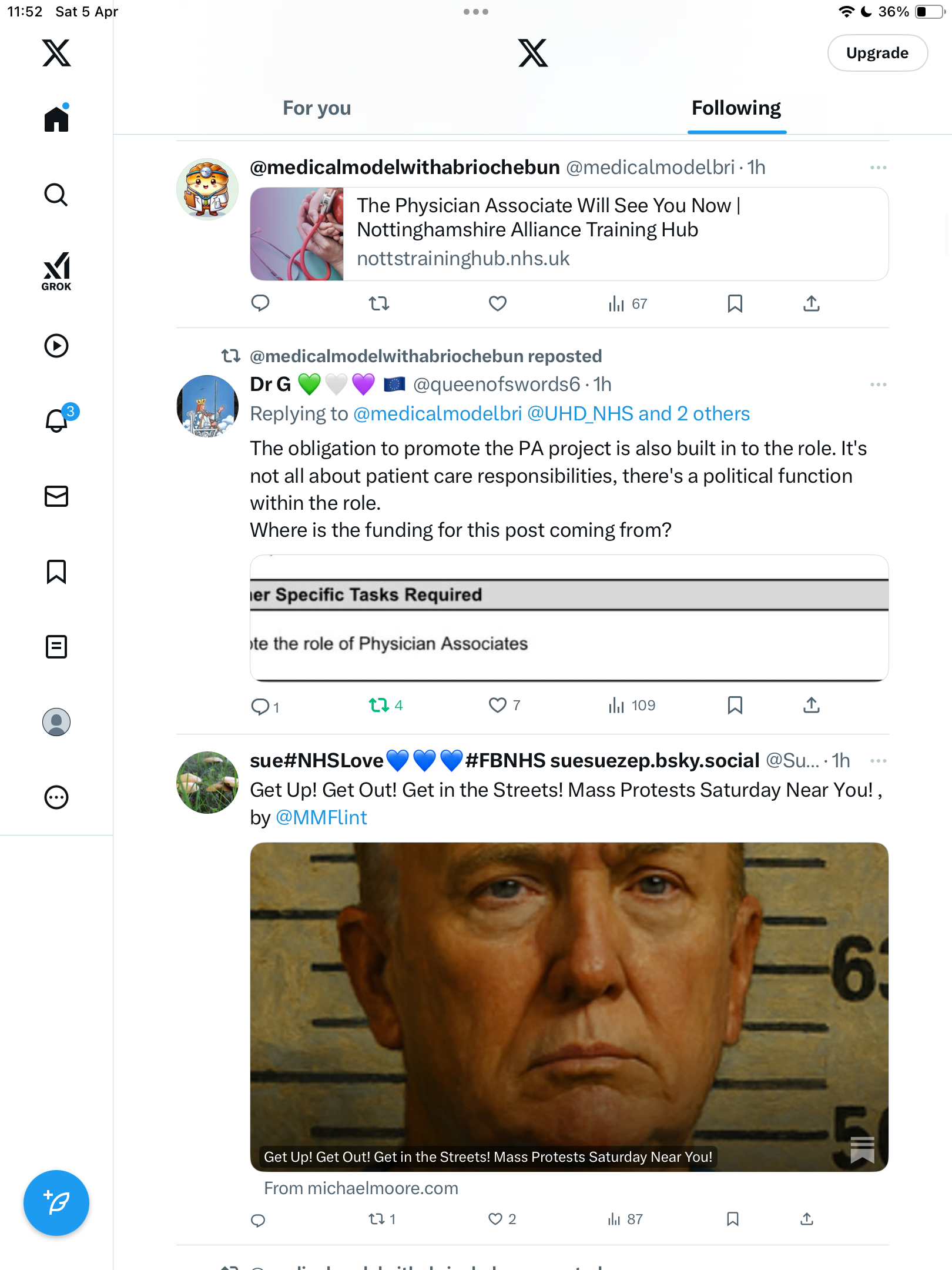
Task: Open the sidebar Bookmarks icon
Action: [x=56, y=571]
